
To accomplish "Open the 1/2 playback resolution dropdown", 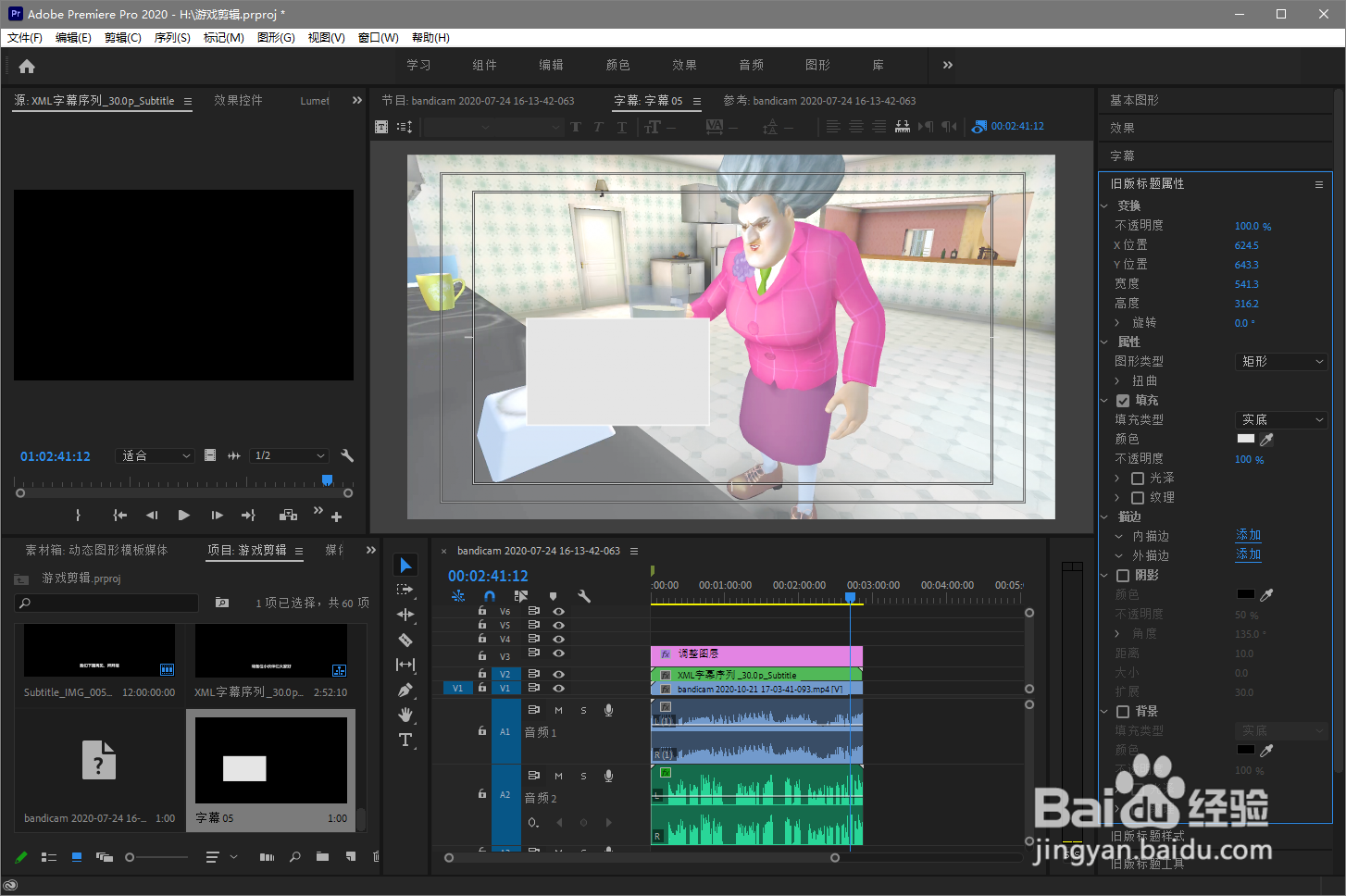I will coord(290,455).
